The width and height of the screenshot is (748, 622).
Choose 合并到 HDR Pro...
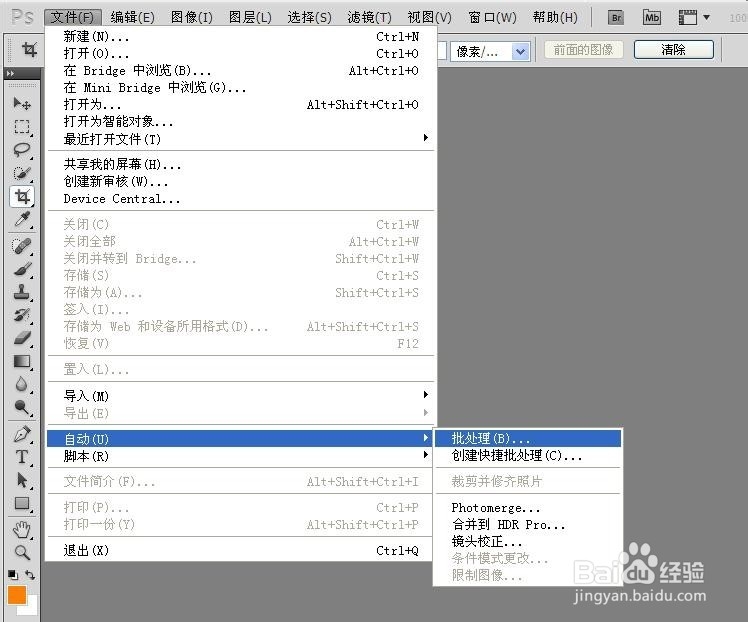point(528,525)
